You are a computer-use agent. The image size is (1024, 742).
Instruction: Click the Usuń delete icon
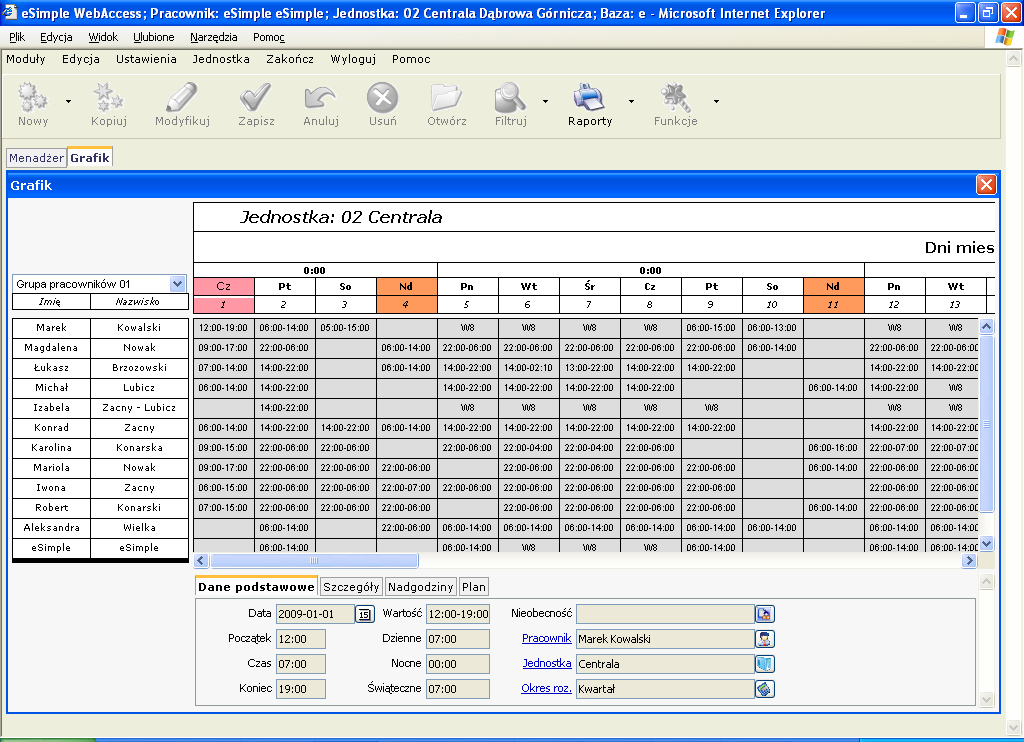[x=383, y=98]
